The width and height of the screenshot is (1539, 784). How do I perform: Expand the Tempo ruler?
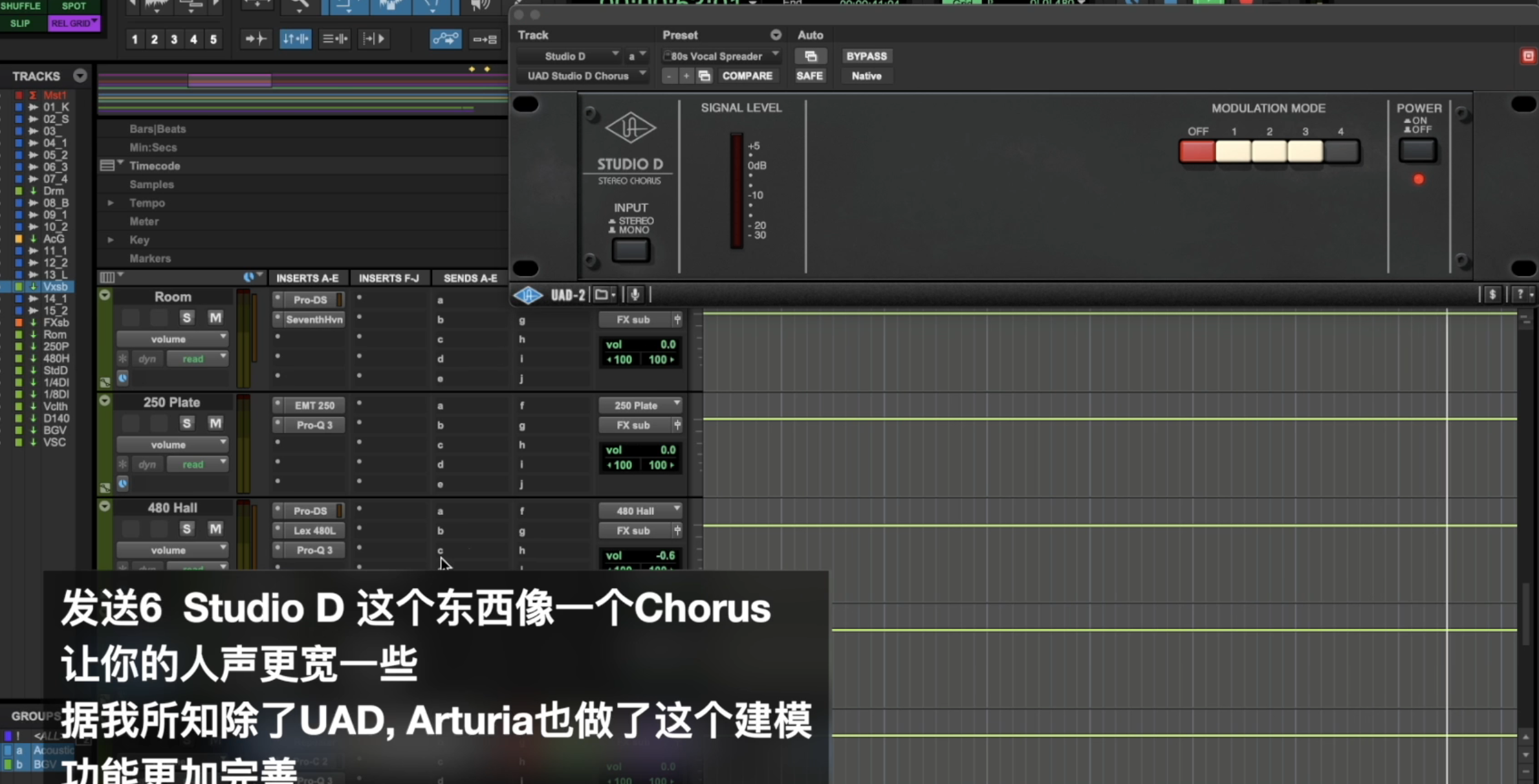pyautogui.click(x=111, y=203)
